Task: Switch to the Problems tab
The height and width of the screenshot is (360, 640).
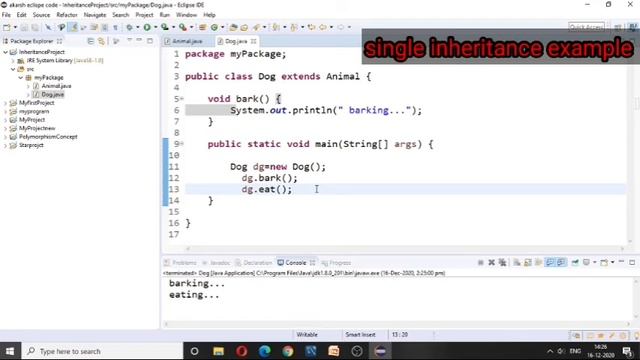Action: coord(180,262)
